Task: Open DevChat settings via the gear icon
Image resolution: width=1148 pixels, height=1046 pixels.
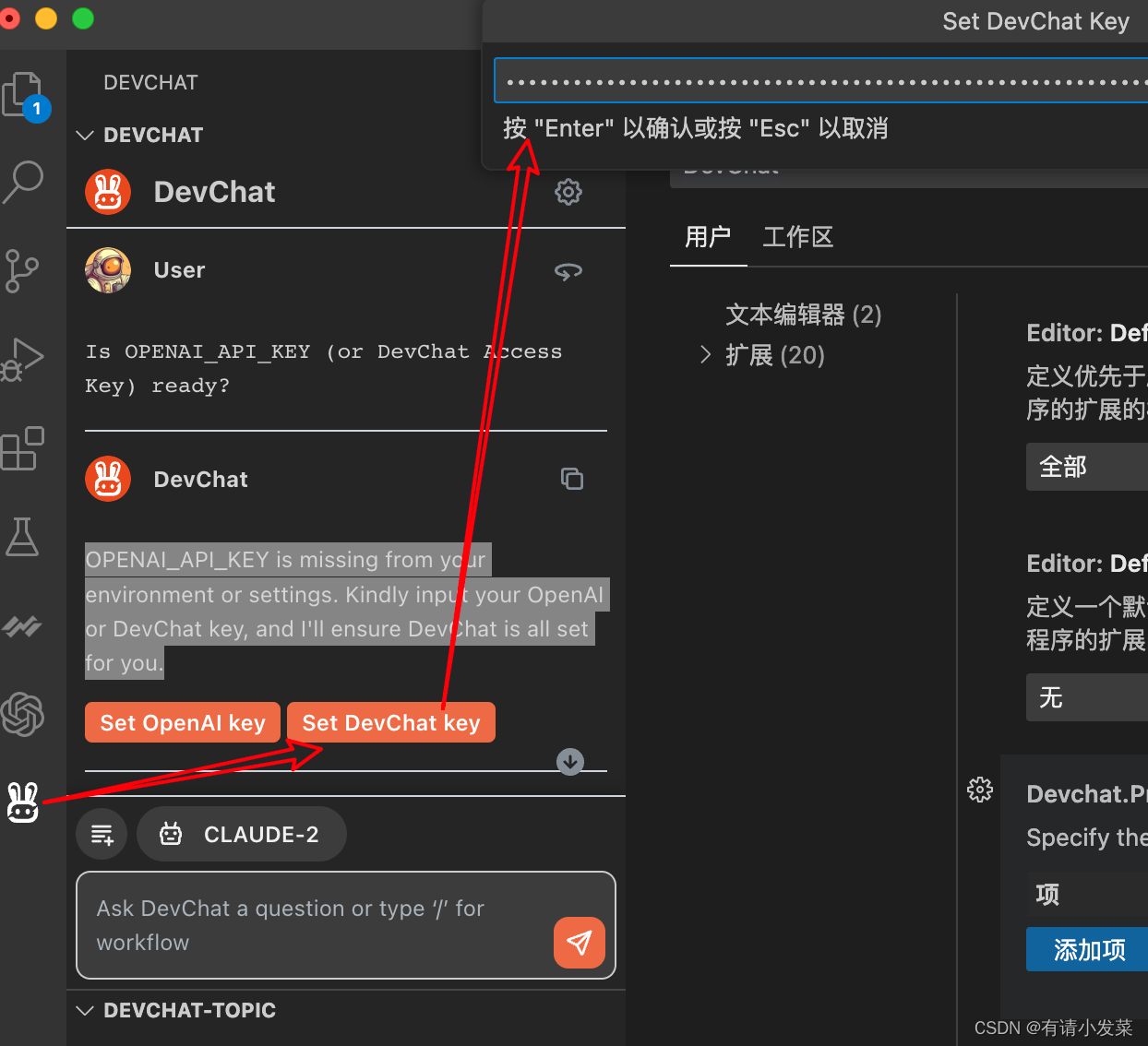Action: (x=568, y=192)
